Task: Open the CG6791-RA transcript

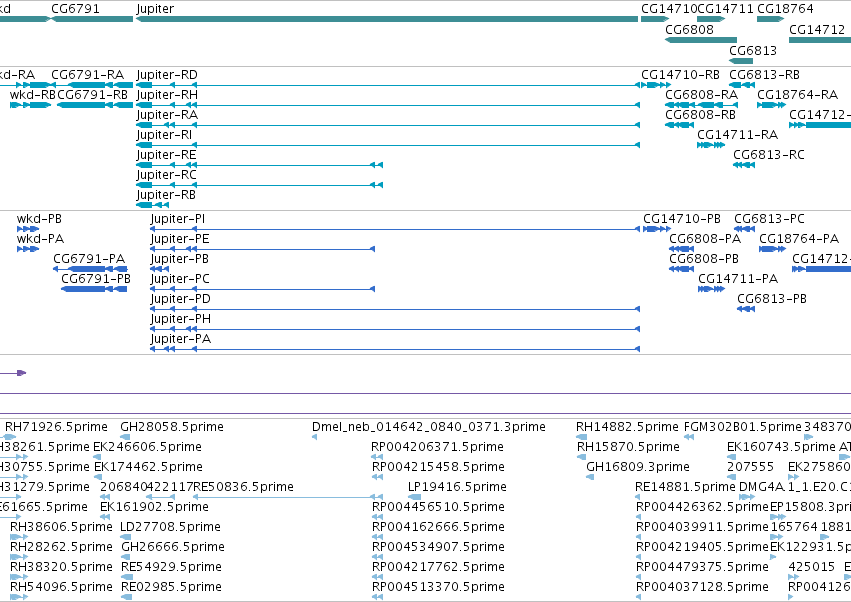Action: point(92,85)
